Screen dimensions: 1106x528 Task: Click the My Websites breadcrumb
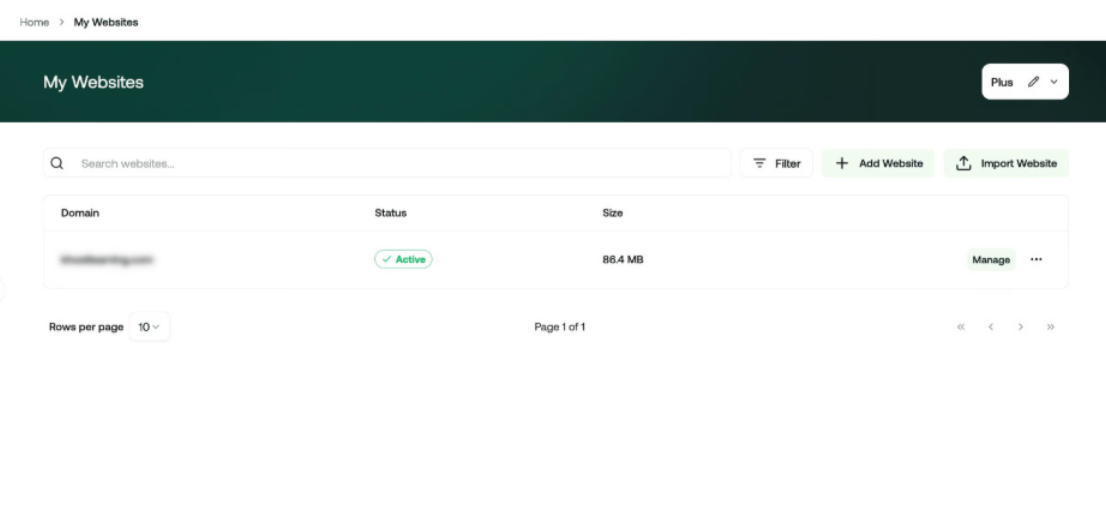click(106, 22)
